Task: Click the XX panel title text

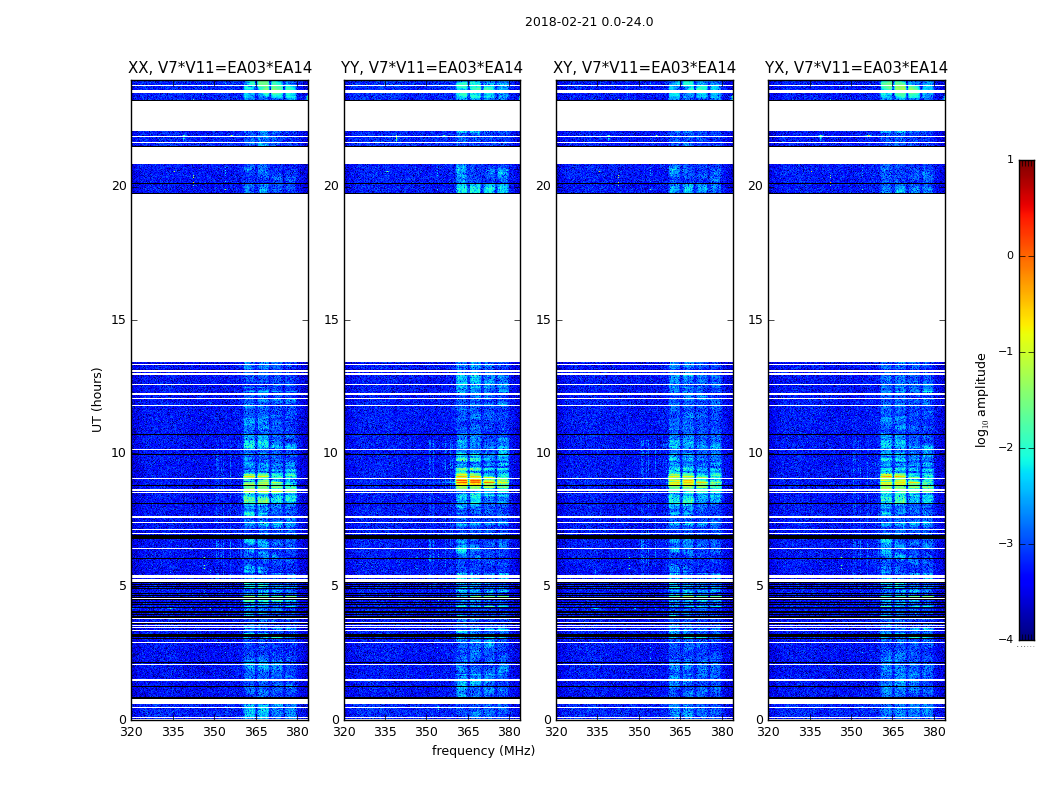Action: pyautogui.click(x=220, y=68)
